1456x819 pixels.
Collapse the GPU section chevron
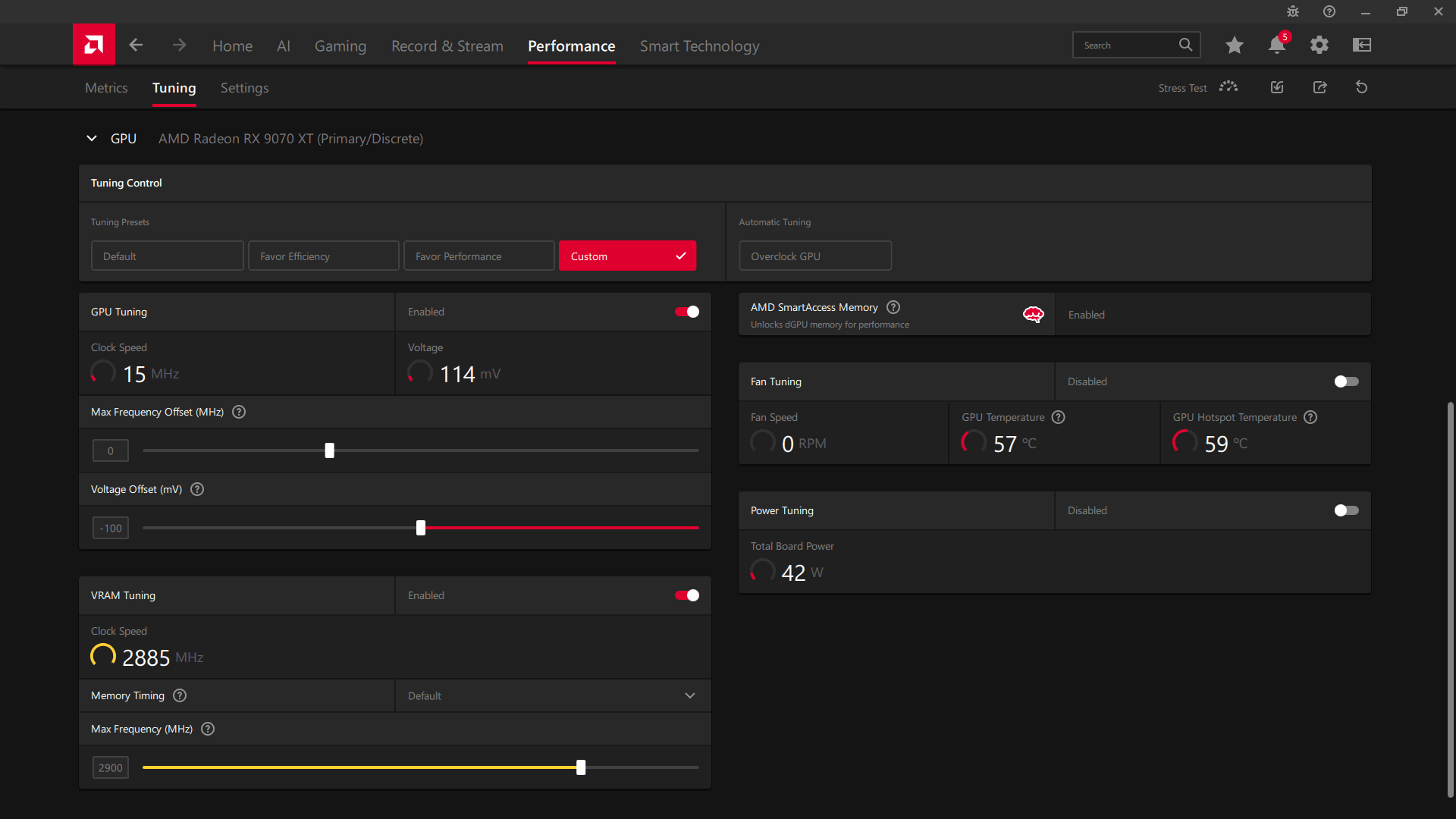pos(92,139)
